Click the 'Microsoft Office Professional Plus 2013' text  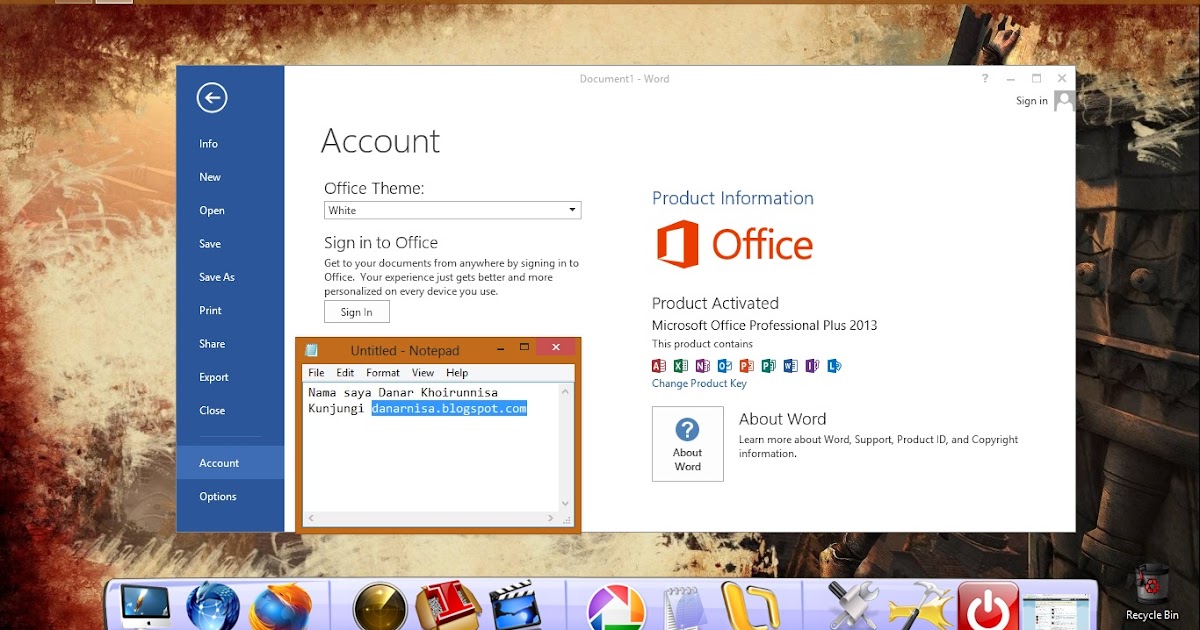765,325
